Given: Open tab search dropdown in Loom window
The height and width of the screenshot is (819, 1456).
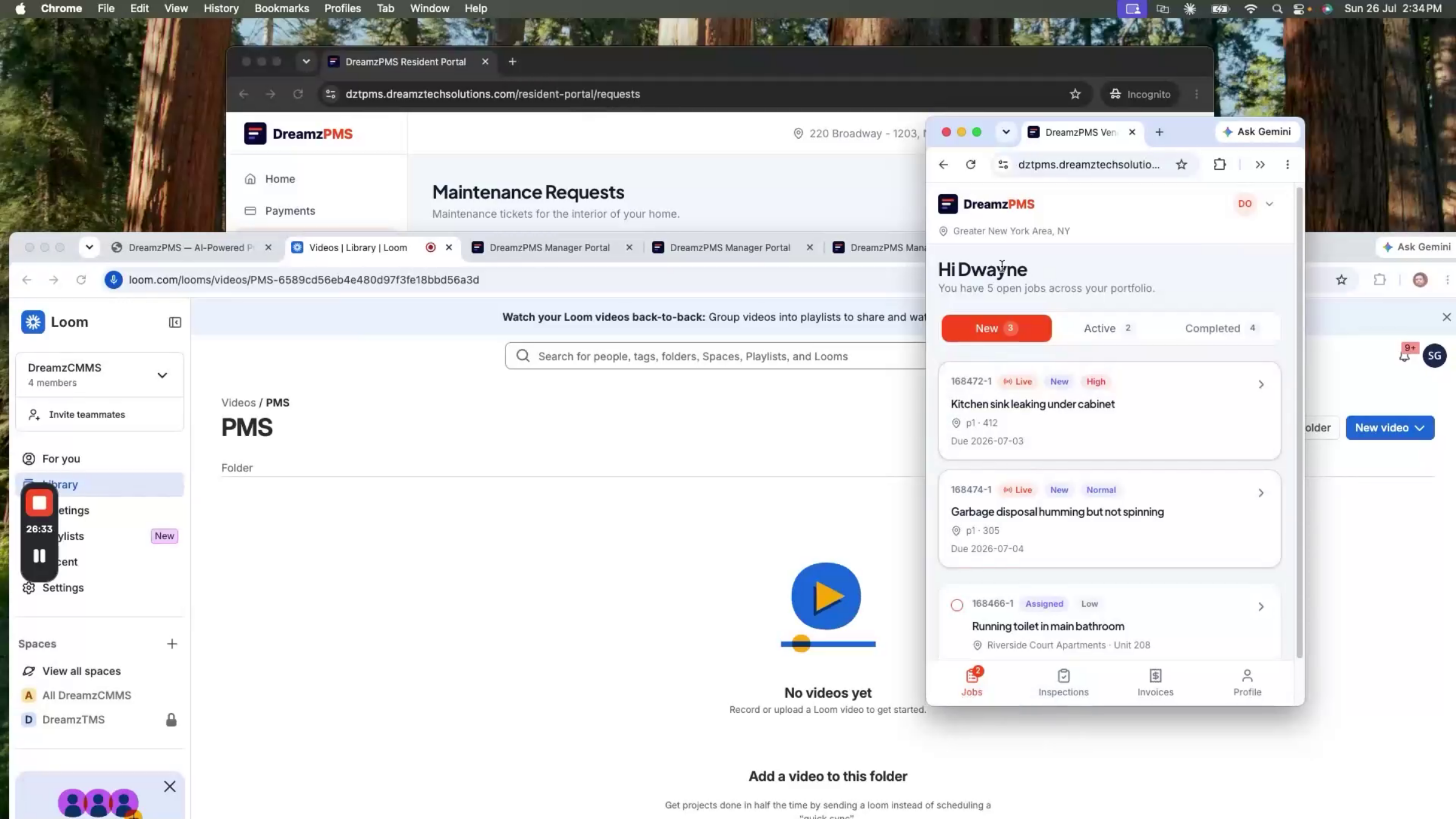Looking at the screenshot, I should coord(89,247).
